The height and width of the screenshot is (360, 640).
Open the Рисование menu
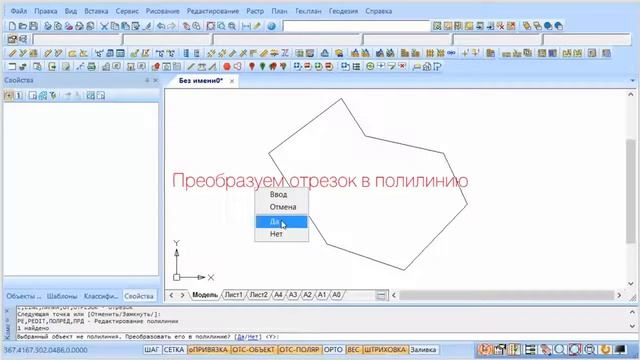(x=162, y=11)
